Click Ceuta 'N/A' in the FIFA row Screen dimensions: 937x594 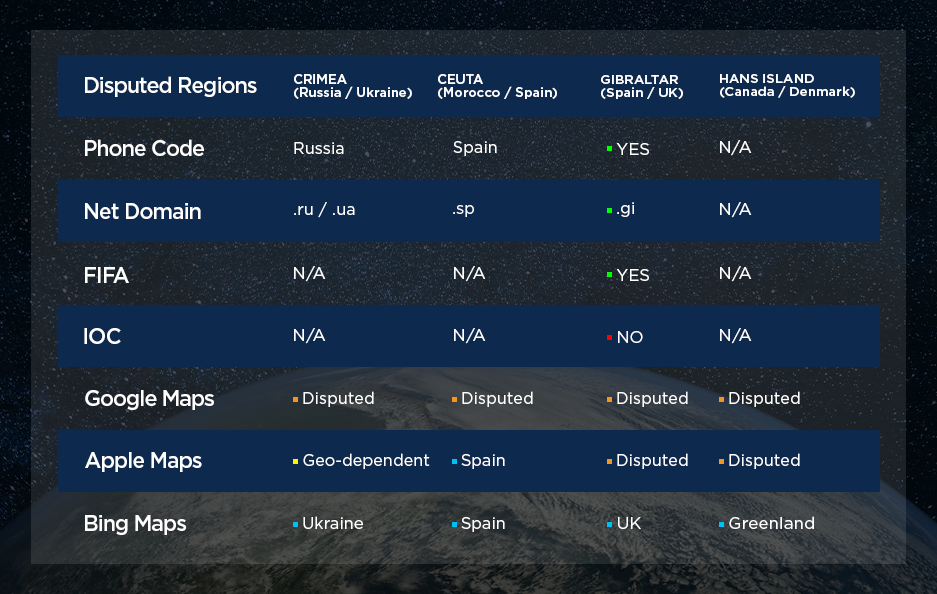point(469,274)
